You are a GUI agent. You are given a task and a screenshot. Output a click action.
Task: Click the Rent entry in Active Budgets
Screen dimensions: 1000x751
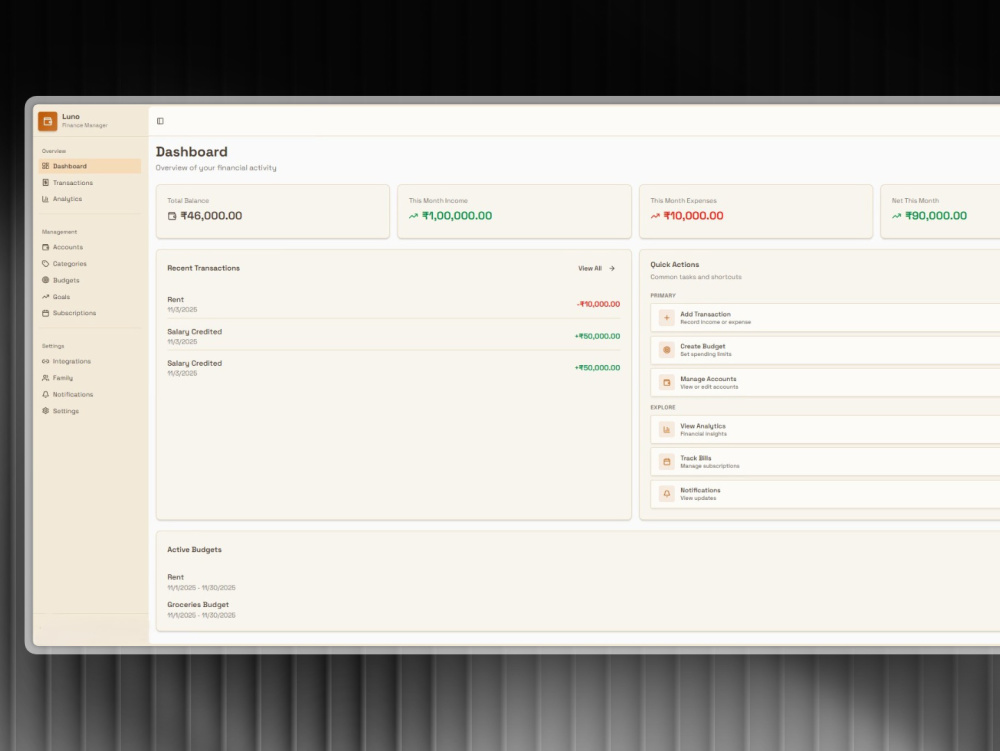click(175, 577)
